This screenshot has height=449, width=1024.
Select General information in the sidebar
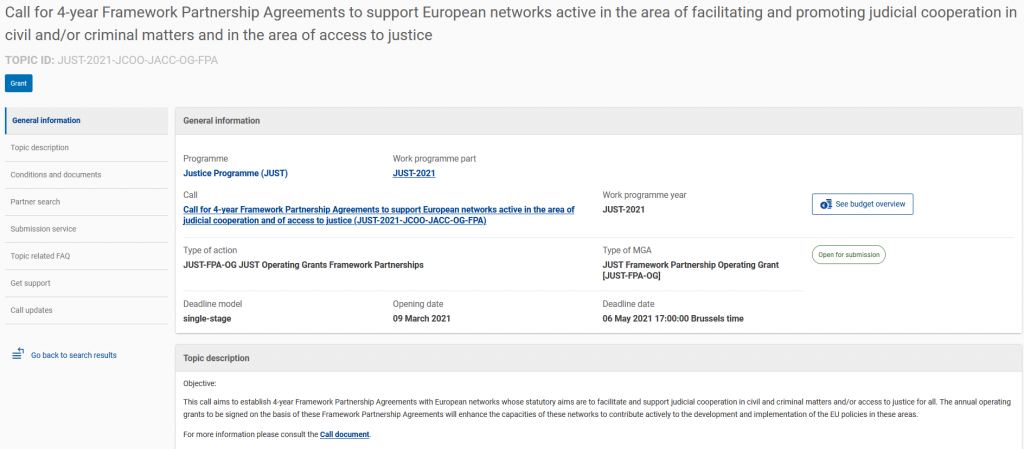coord(86,121)
